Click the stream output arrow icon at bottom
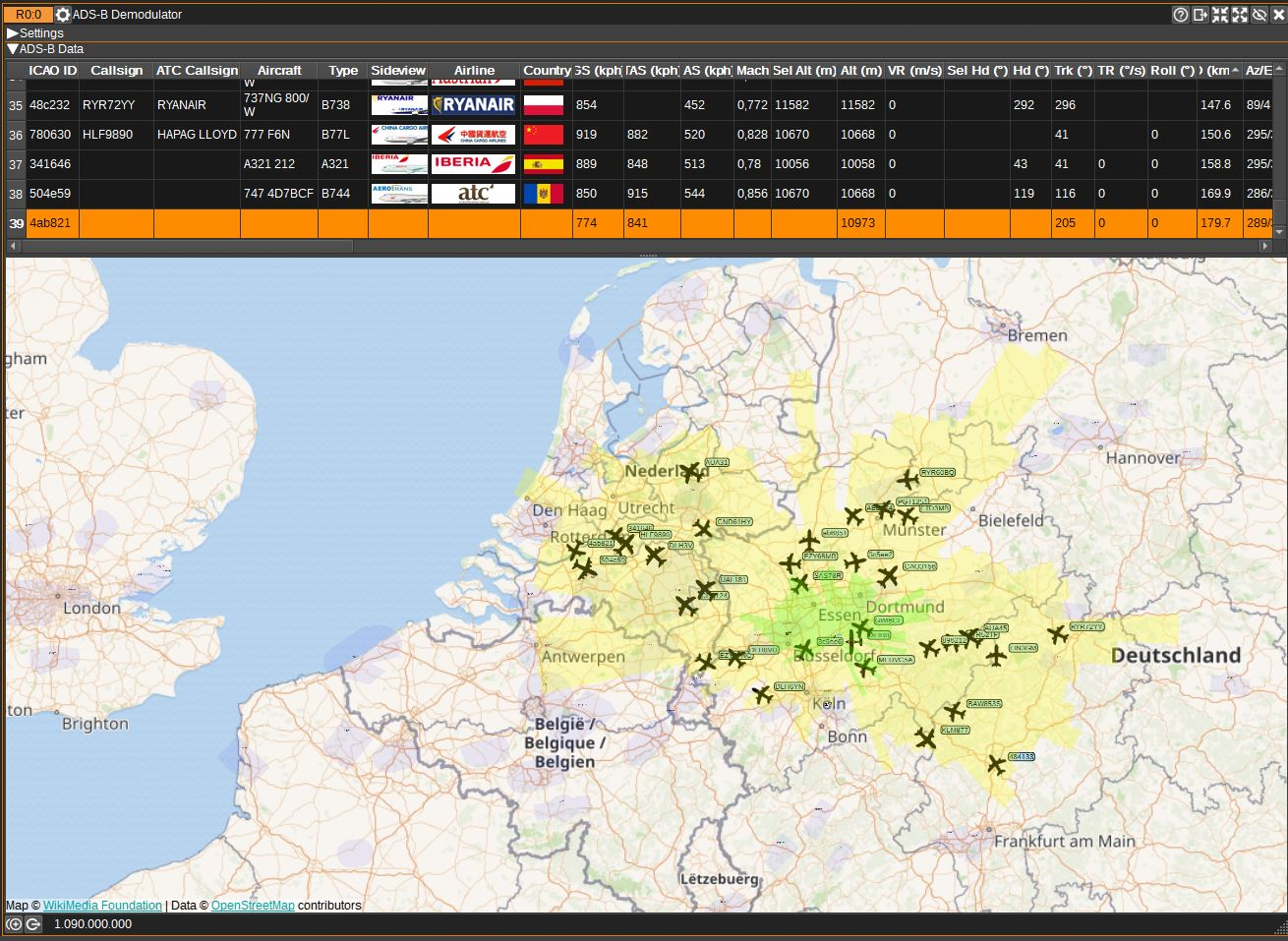The width and height of the screenshot is (1288, 941). click(x=32, y=924)
